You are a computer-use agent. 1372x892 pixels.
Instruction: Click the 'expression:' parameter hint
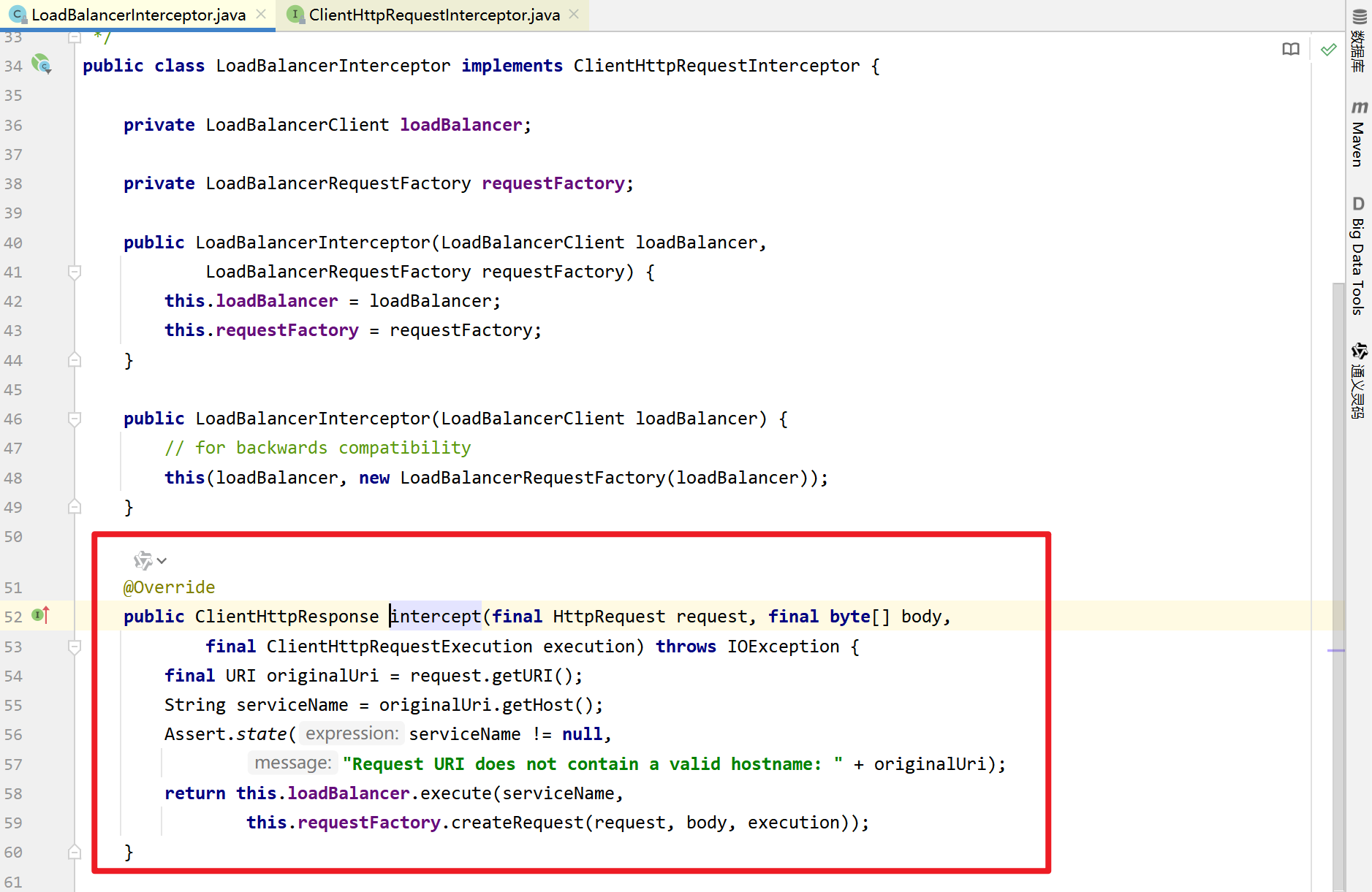point(352,733)
